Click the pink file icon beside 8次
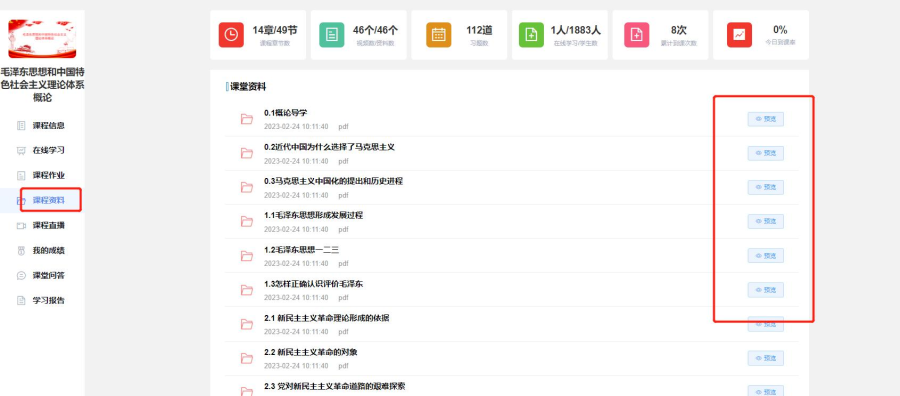The height and width of the screenshot is (396, 900). 637,35
